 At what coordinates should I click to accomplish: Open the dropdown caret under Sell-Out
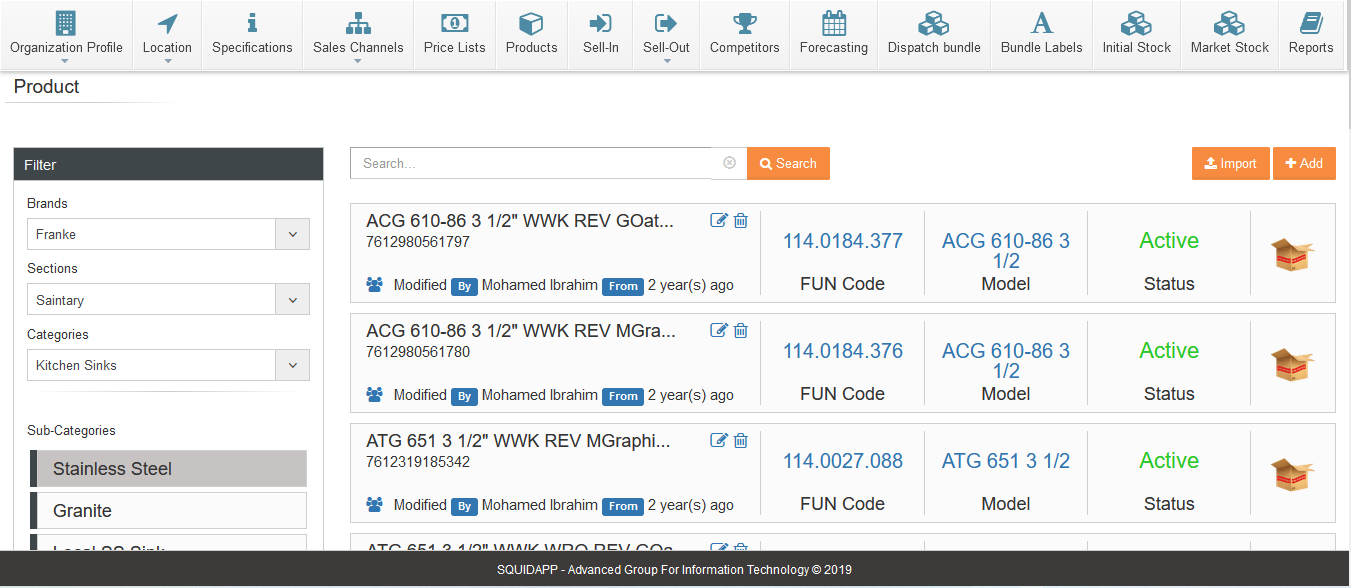[x=666, y=62]
